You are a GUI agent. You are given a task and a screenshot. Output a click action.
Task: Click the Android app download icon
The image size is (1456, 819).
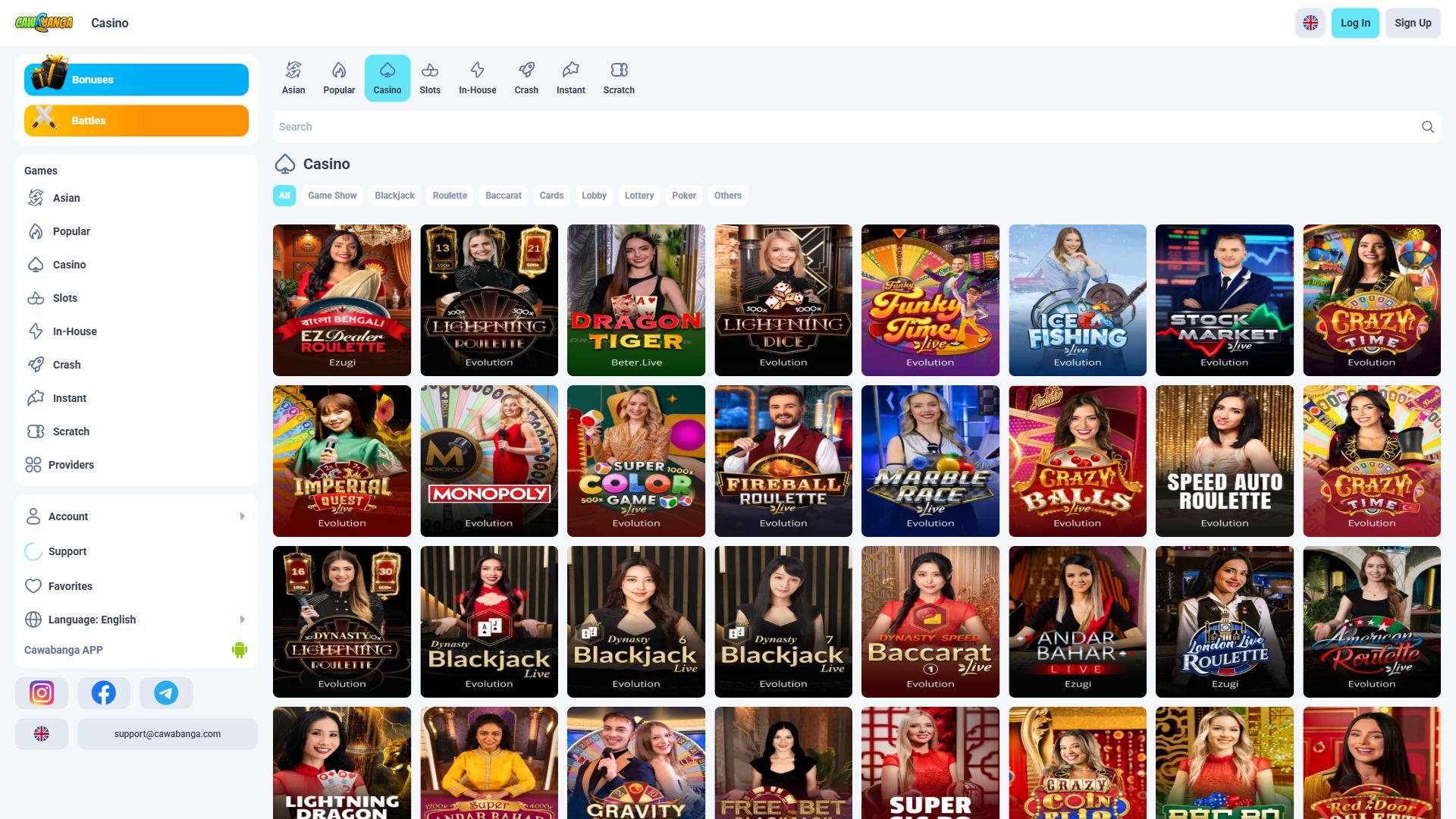click(x=240, y=650)
